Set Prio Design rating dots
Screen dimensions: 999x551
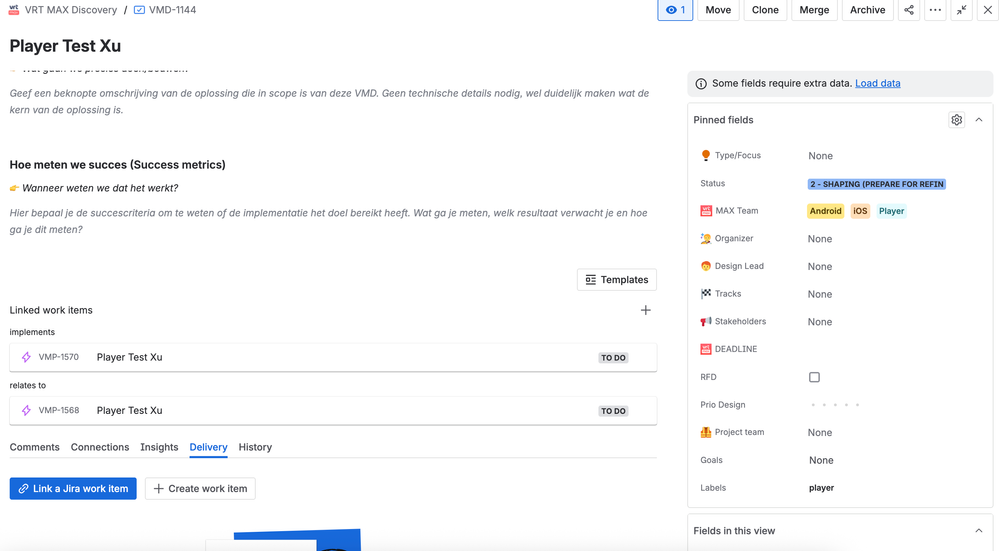(835, 405)
